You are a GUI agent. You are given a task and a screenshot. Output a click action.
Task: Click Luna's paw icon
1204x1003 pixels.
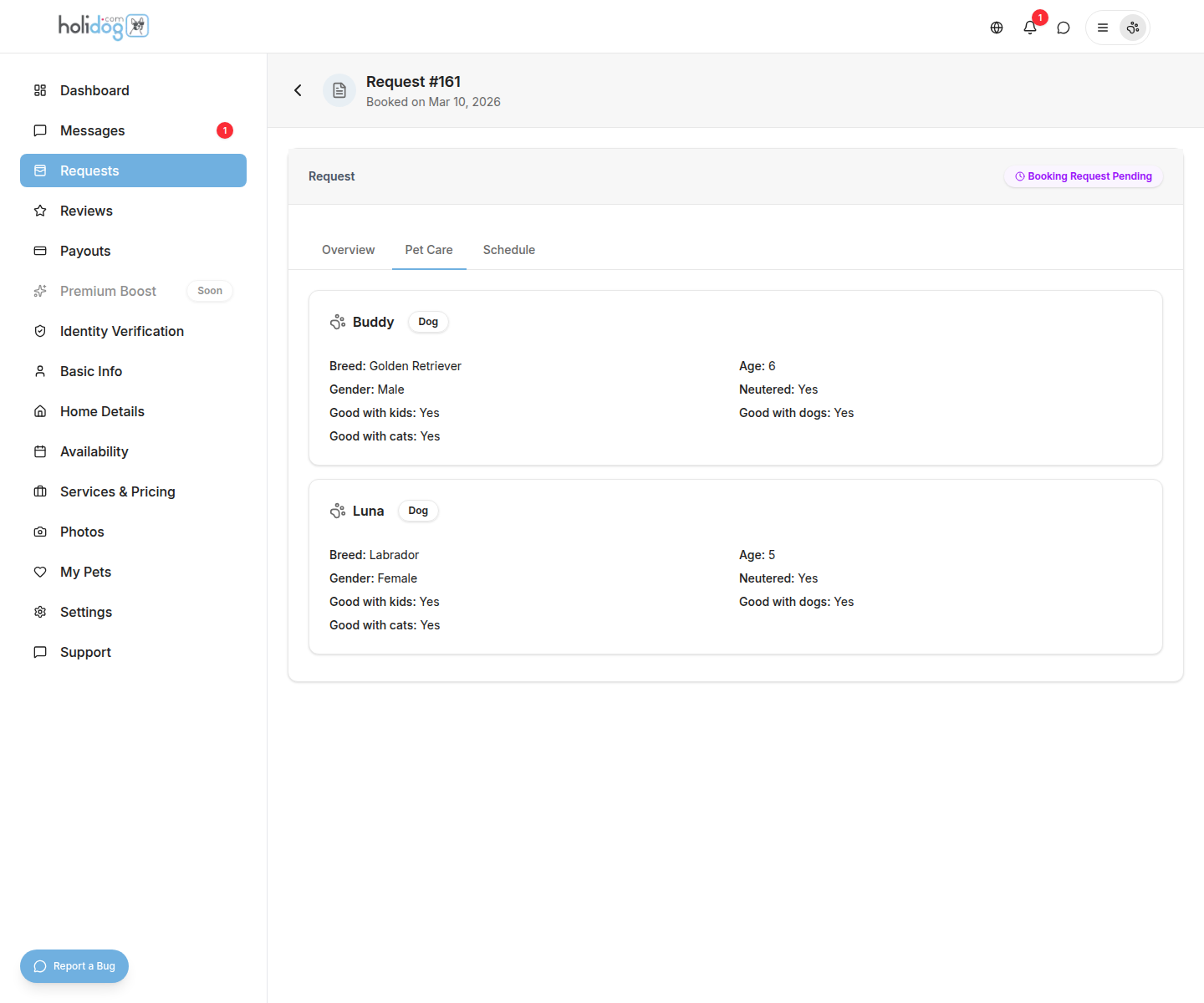click(x=338, y=511)
